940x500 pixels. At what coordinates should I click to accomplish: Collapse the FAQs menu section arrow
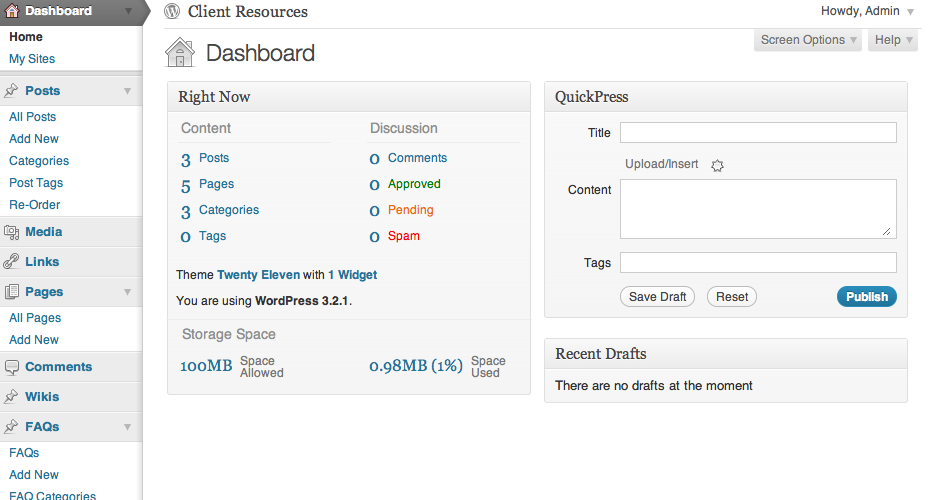(x=127, y=427)
